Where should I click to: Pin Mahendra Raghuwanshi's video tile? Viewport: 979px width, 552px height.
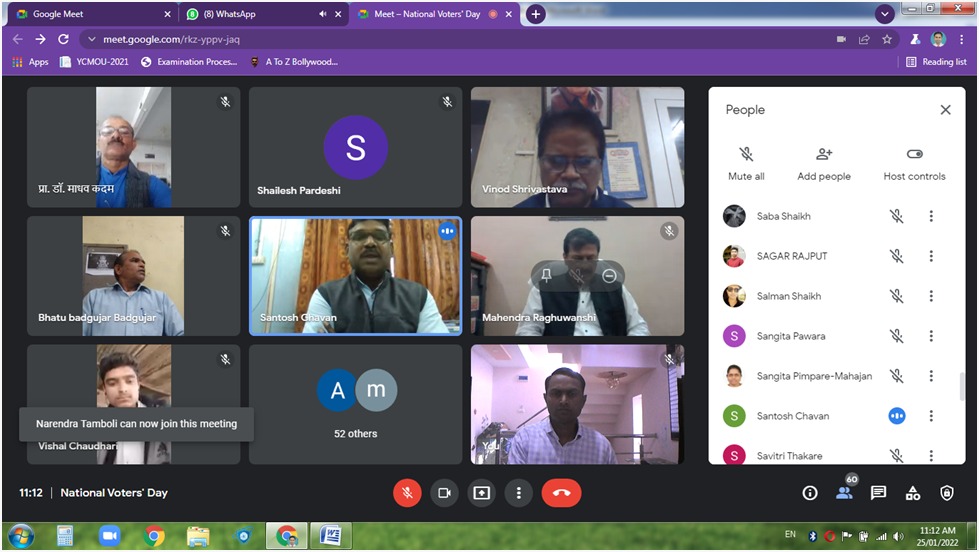pos(545,276)
